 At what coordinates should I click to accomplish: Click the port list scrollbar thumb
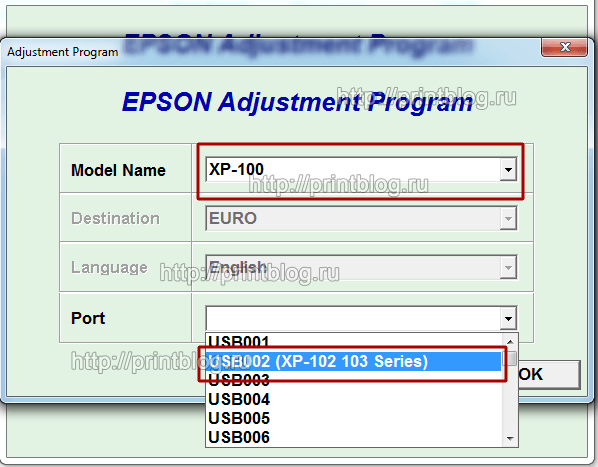tap(510, 358)
